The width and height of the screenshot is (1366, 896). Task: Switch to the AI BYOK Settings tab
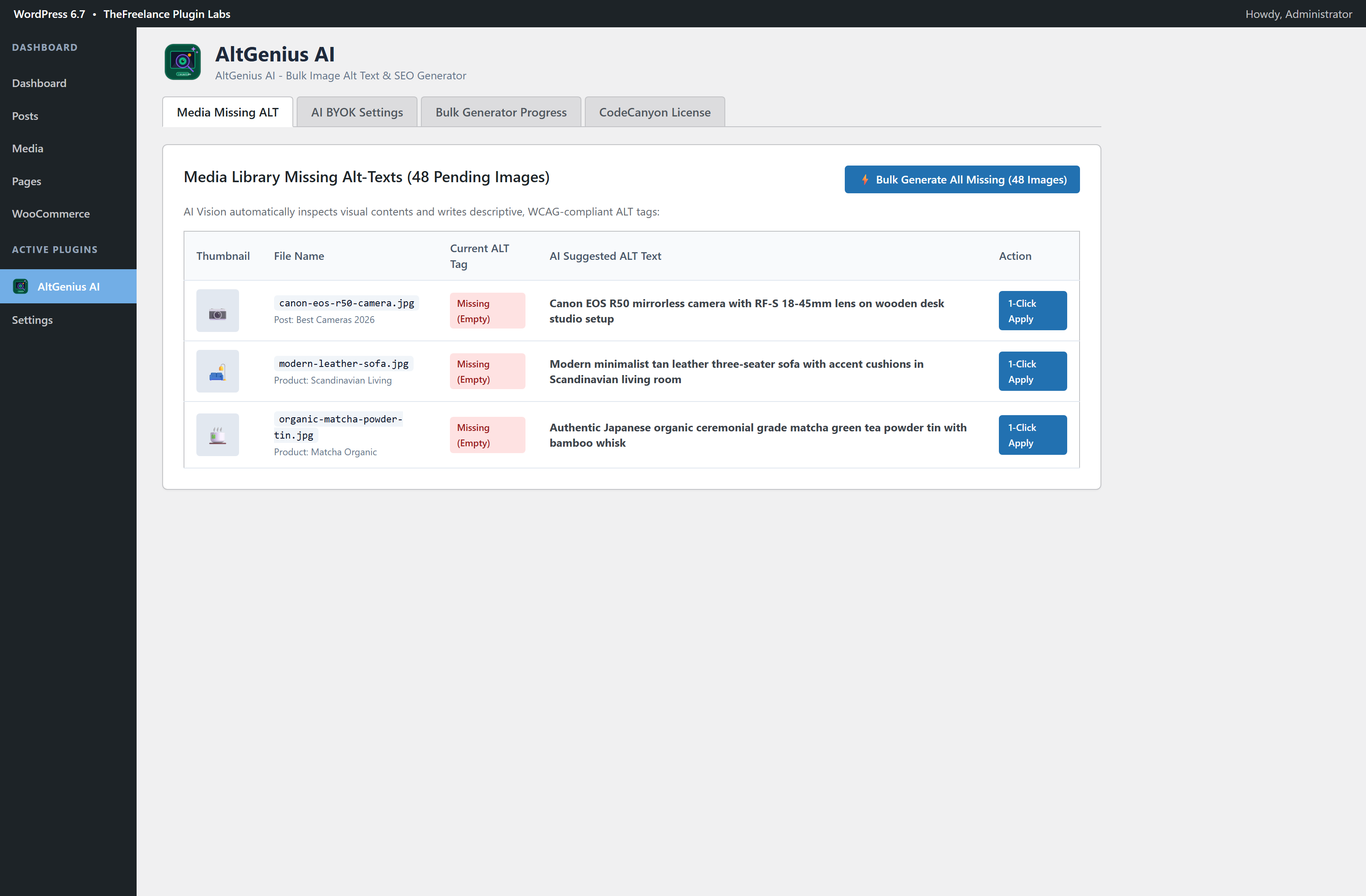pyautogui.click(x=357, y=112)
